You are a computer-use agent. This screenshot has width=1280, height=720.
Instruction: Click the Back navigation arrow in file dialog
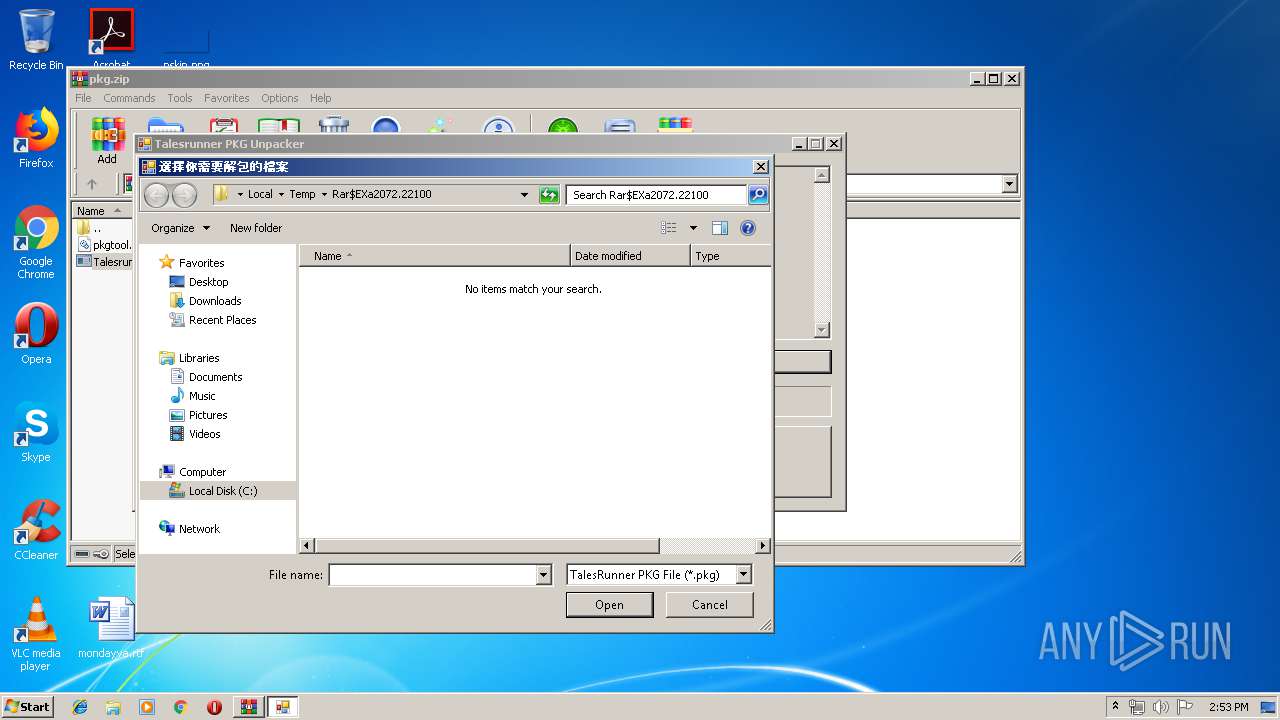157,195
